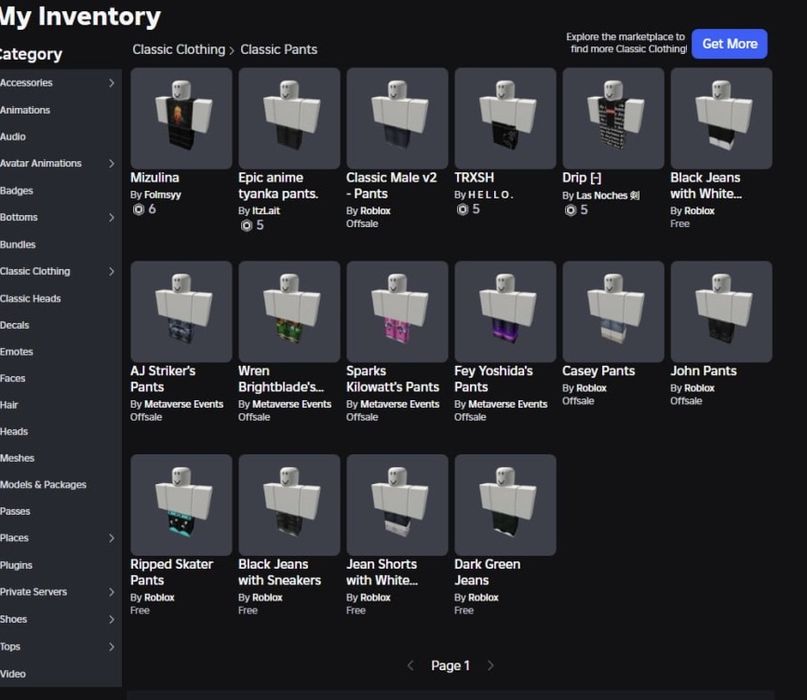
Task: Open Sparks Kilowatt's Pants thumbnail
Action: click(x=397, y=311)
